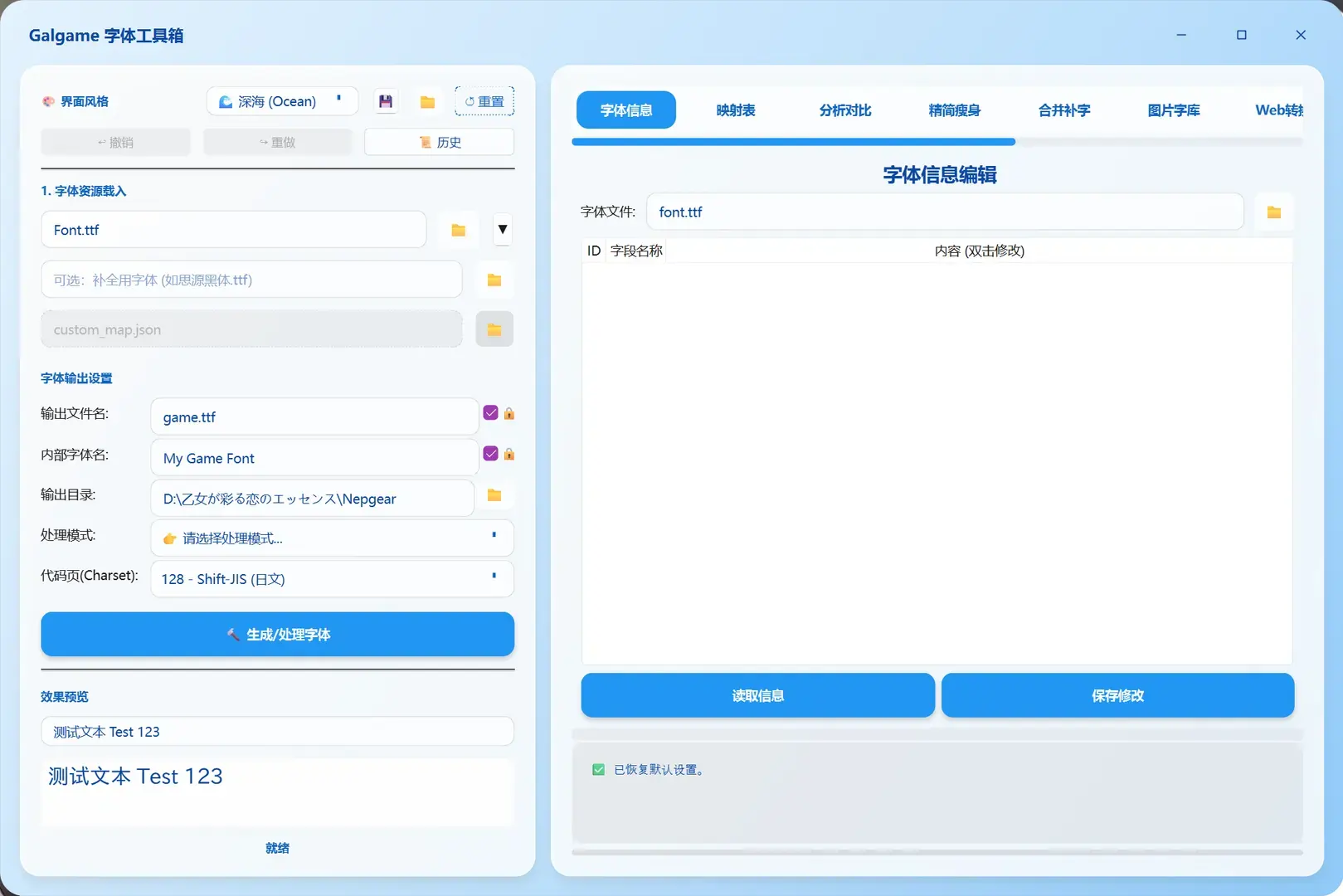
Task: Click the 读取信息 button
Action: tap(757, 695)
